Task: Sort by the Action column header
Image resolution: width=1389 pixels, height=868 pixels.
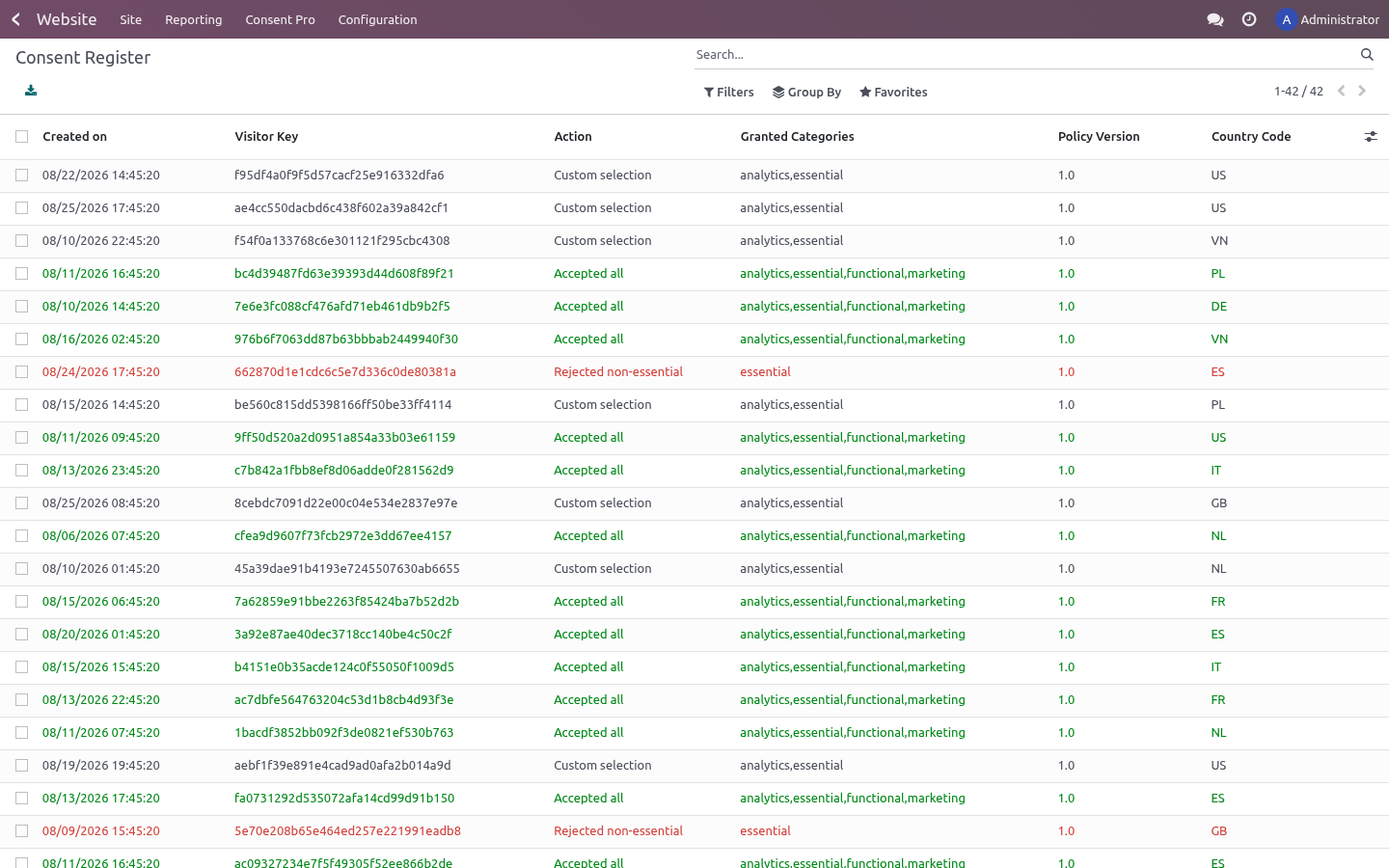Action: tap(573, 137)
